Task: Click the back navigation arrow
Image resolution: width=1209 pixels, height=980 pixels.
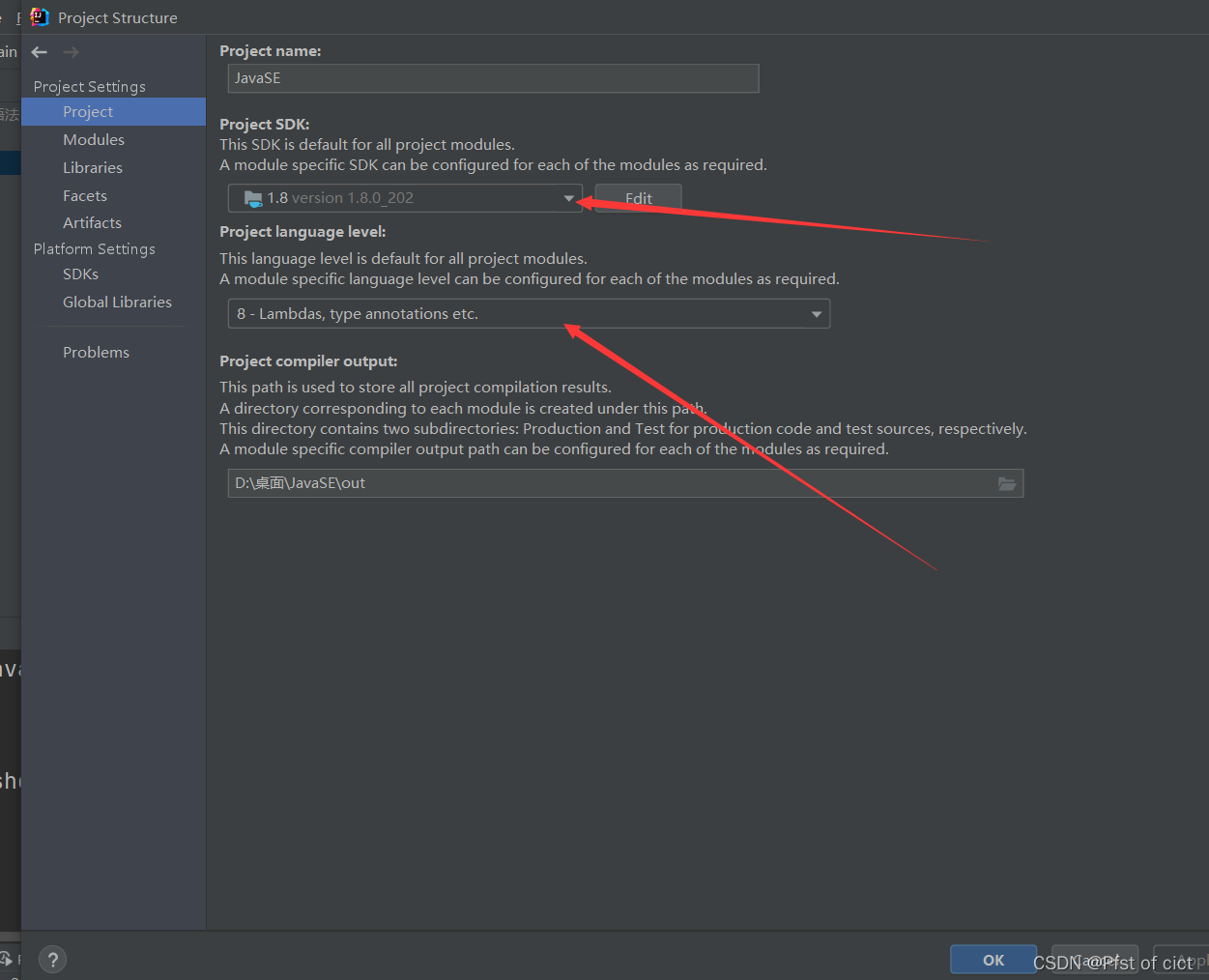Action: pos(40,52)
